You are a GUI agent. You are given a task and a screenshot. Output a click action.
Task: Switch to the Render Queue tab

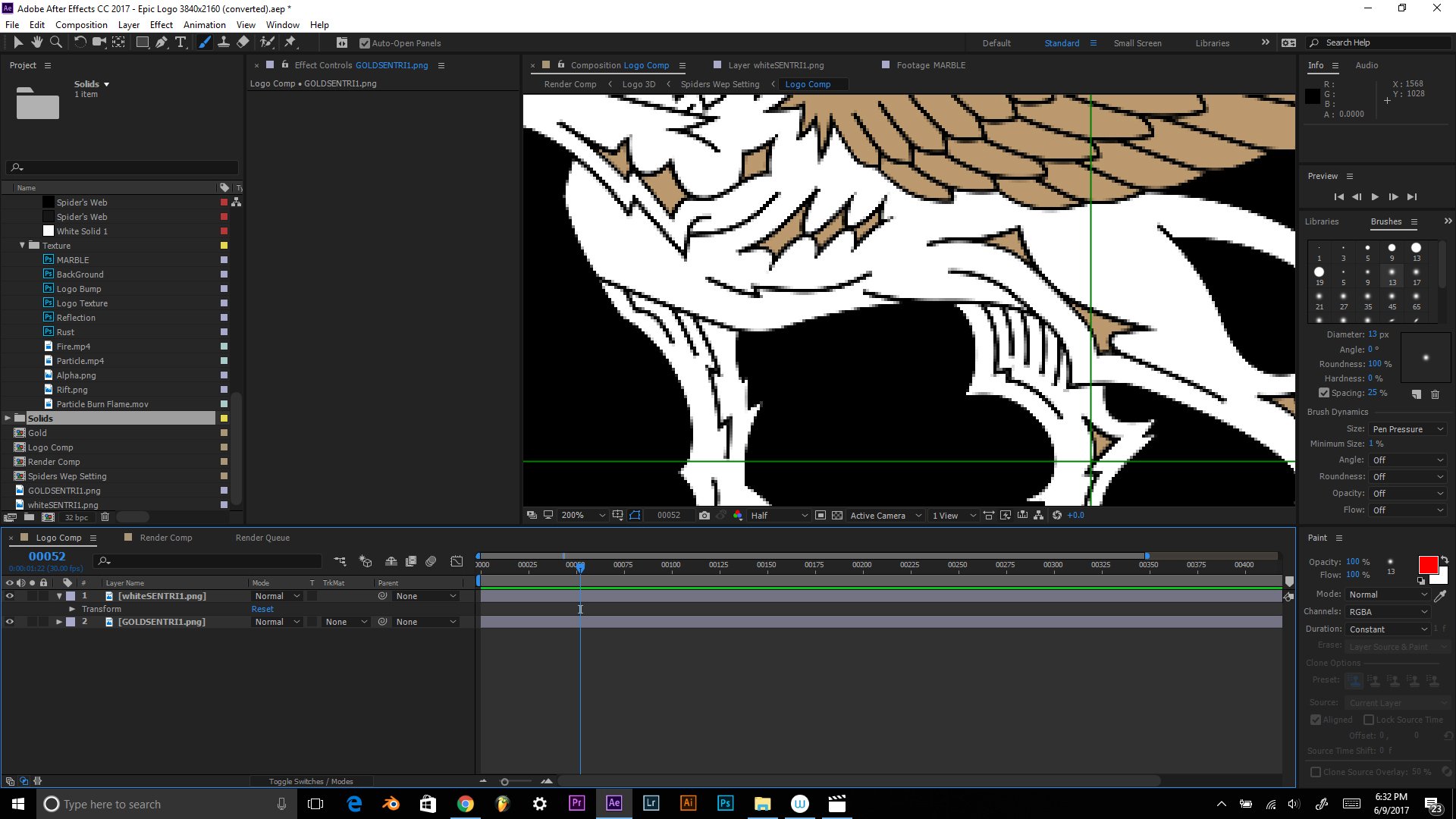pos(262,538)
